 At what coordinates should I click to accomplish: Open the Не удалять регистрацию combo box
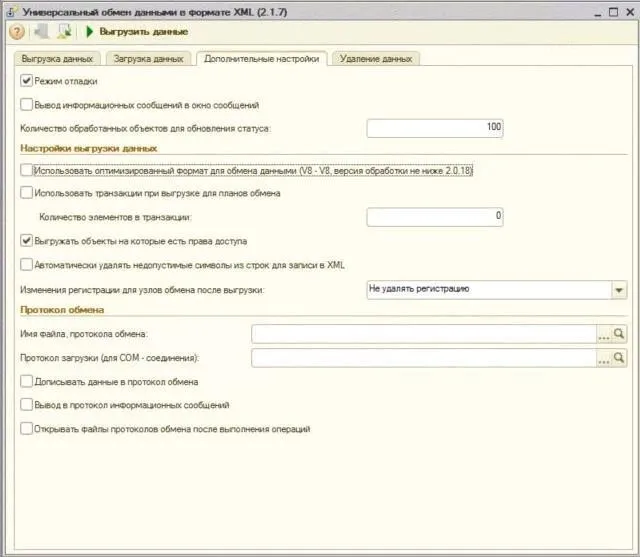(x=497, y=290)
